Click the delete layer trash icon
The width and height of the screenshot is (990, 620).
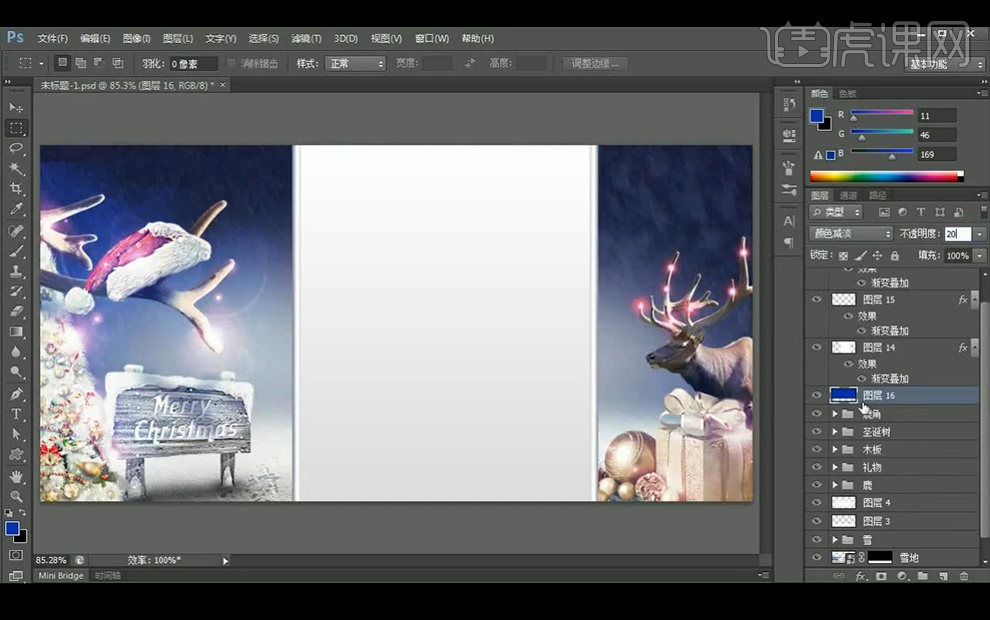[x=964, y=576]
